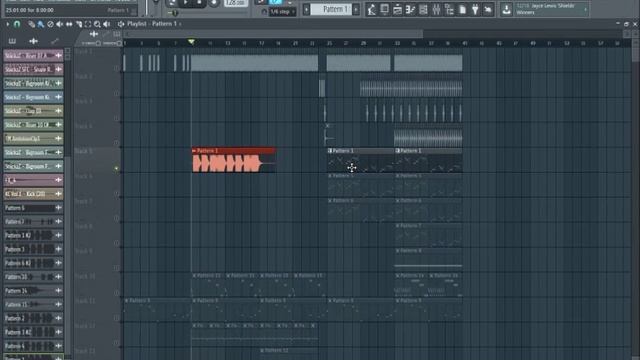640x360 pixels.
Task: Toggle the magnet snap icon in playlist toolbar
Action: 17,24
